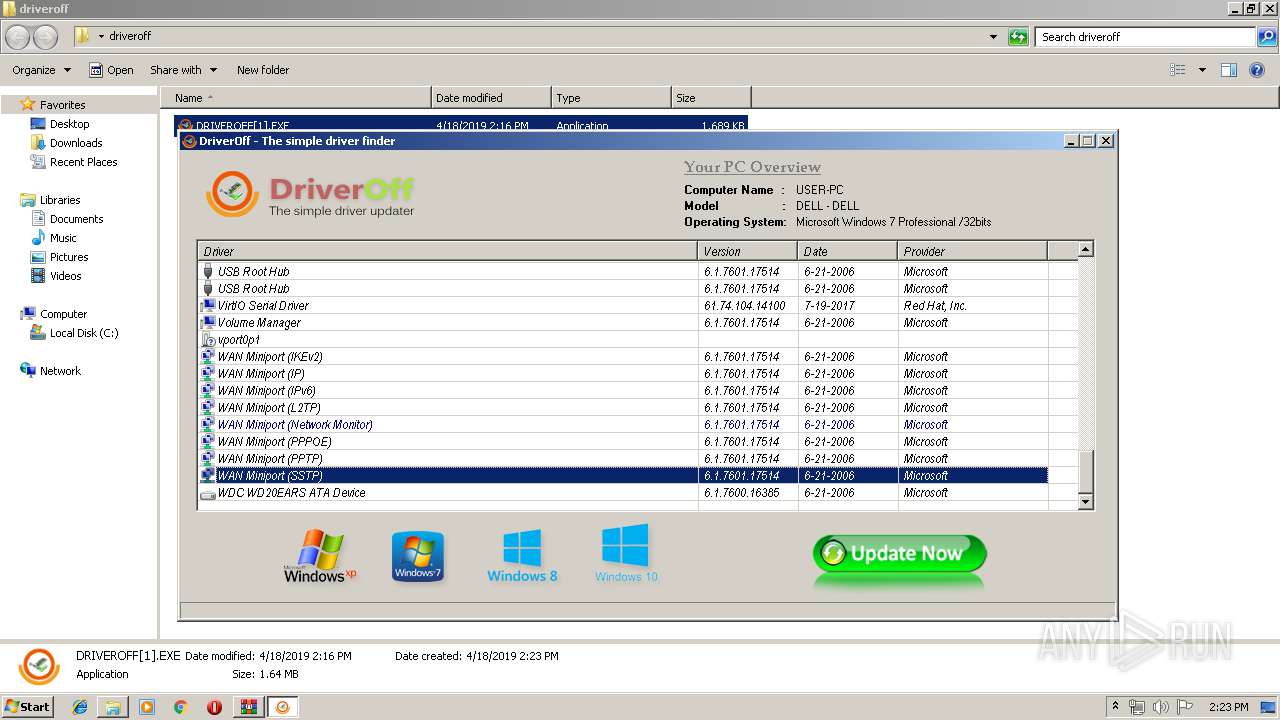Open the Share with dropdown

coord(183,70)
